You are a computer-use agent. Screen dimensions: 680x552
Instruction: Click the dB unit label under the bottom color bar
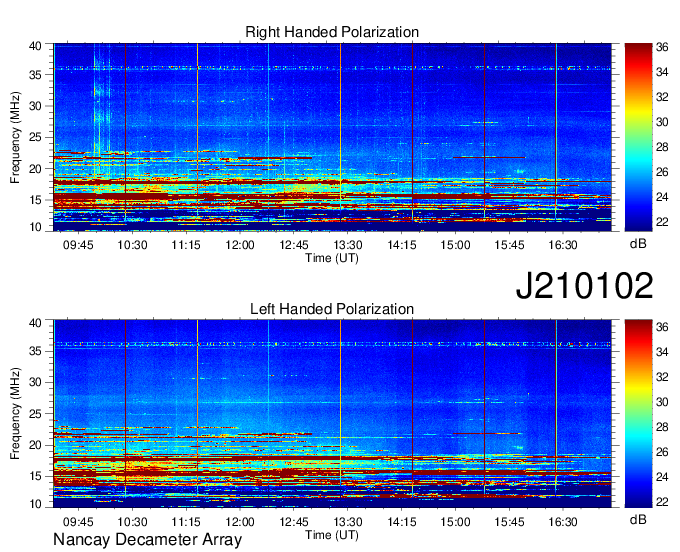(638, 519)
